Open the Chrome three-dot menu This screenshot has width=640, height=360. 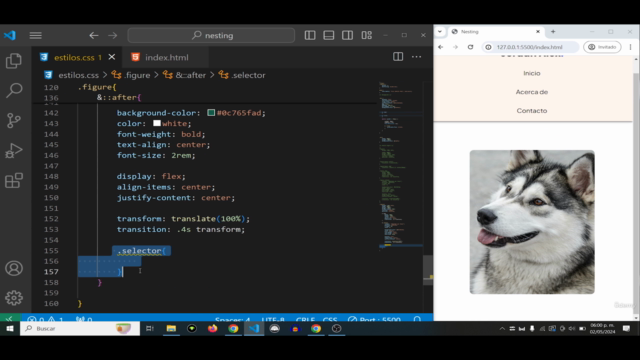pyautogui.click(x=631, y=47)
